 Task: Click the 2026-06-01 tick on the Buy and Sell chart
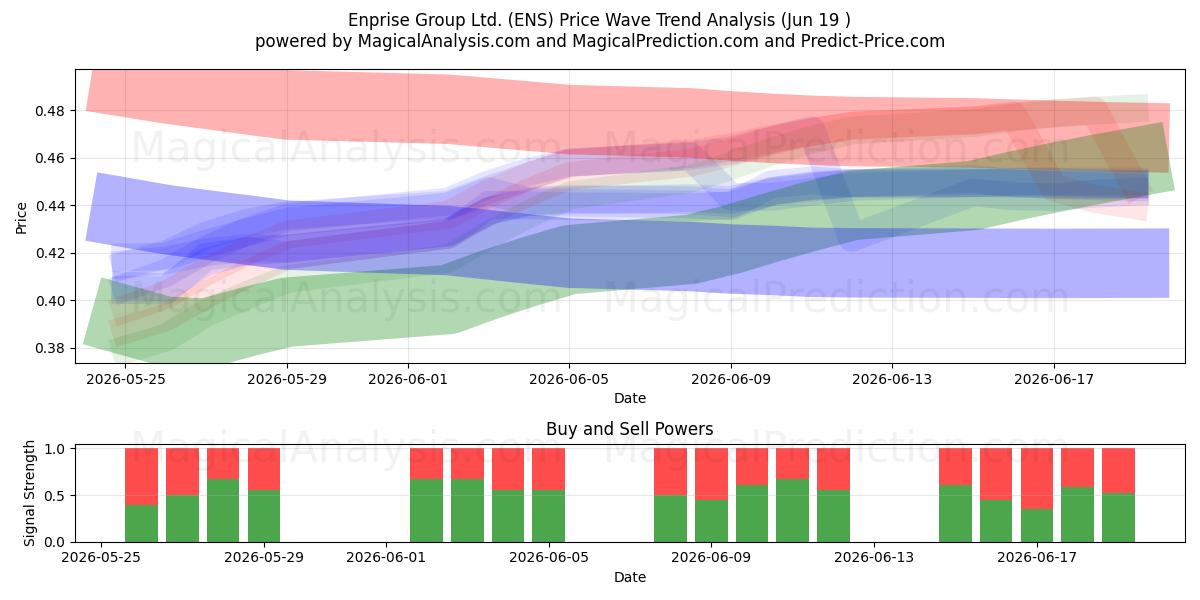[386, 558]
